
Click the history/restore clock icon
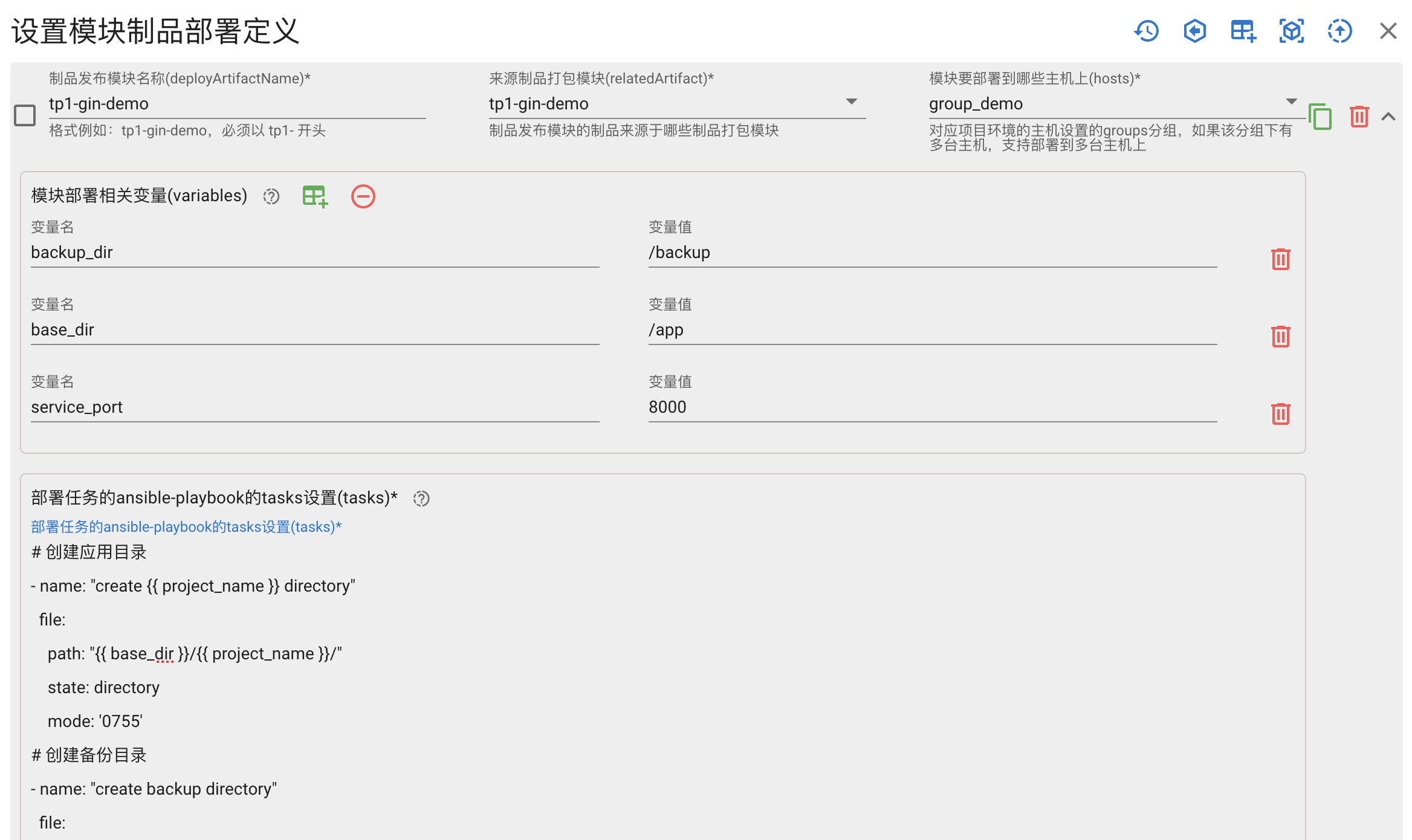1147,31
